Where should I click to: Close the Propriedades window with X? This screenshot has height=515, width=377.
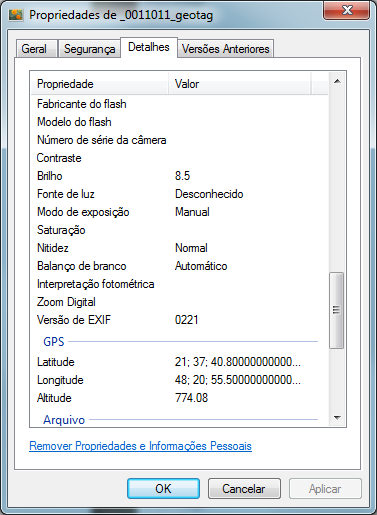(346, 10)
